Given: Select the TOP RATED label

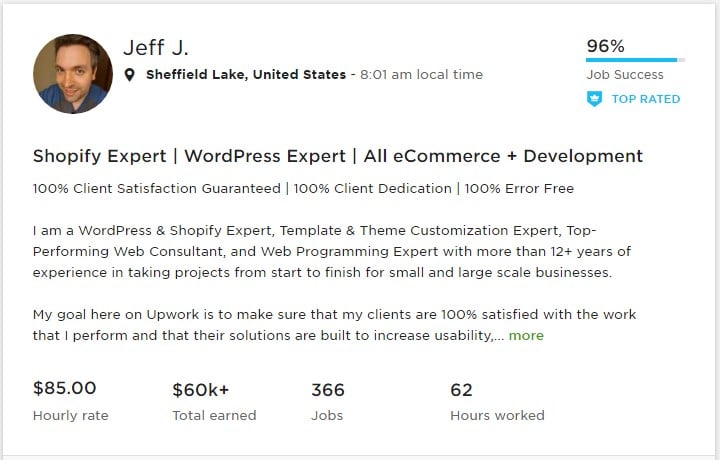Looking at the screenshot, I should pyautogui.click(x=645, y=99).
